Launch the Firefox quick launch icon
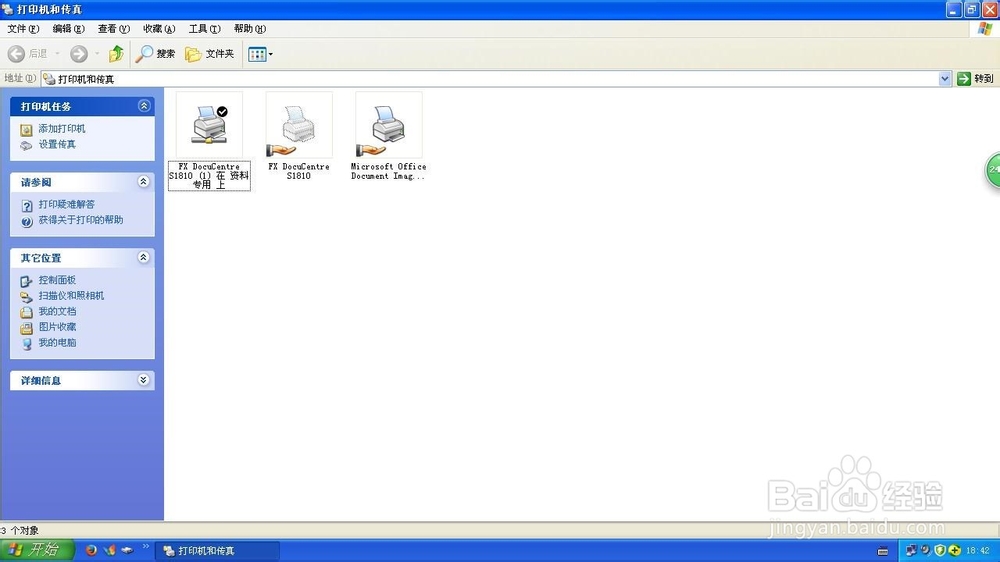1000x562 pixels. 91,550
